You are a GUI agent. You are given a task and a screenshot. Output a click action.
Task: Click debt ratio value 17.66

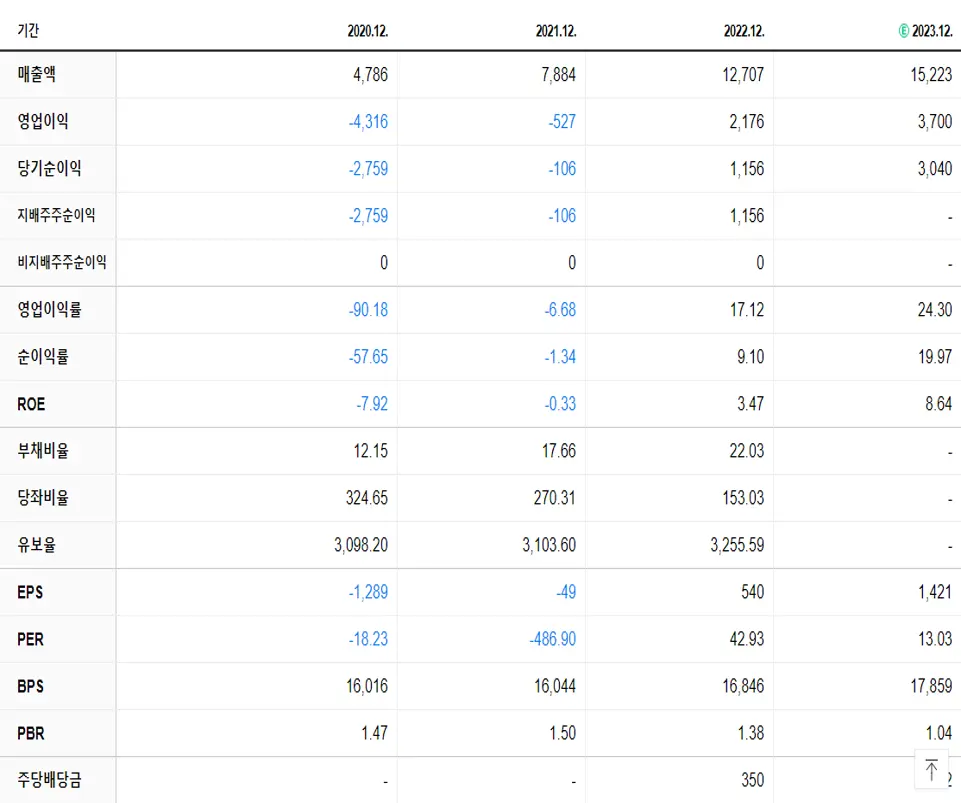558,451
